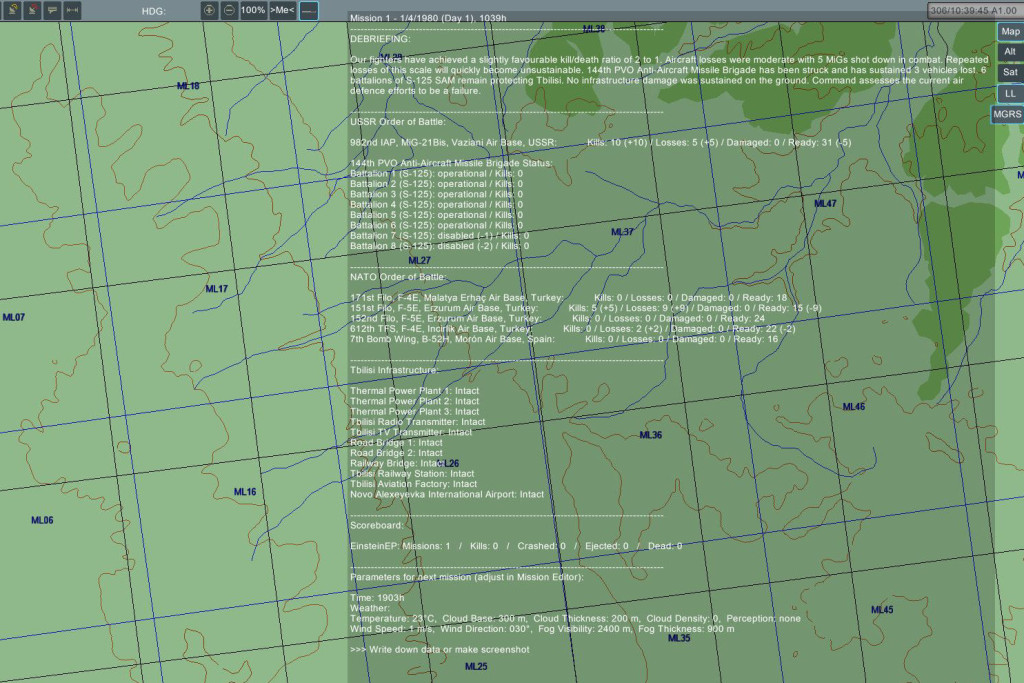Click the 'Battalion 7 (S-125): disabled (-1)' row

[x=440, y=236]
